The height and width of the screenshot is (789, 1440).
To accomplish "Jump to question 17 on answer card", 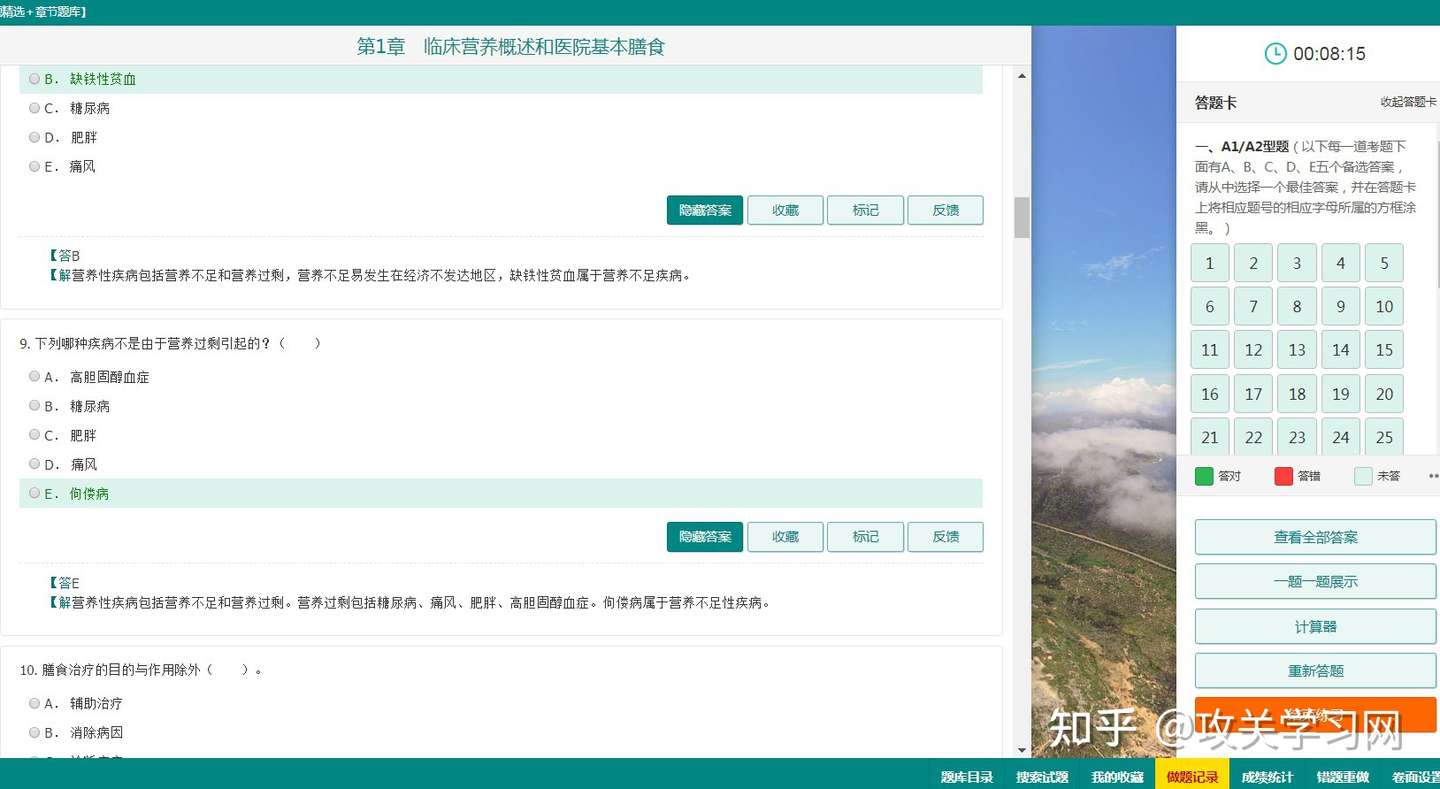I will (1253, 394).
